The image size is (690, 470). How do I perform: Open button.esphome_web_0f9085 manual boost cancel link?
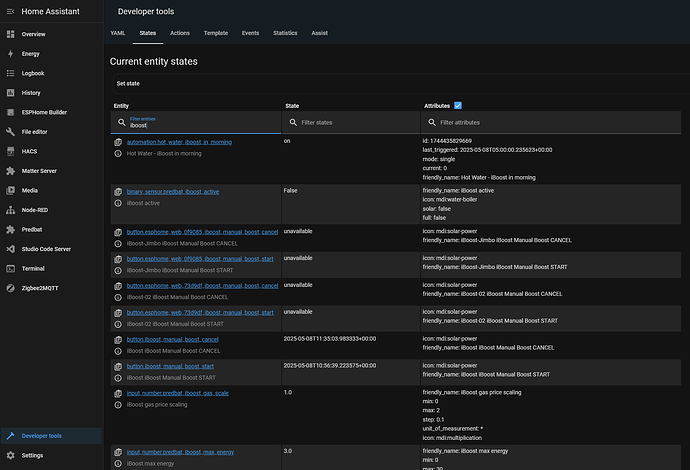[202, 232]
